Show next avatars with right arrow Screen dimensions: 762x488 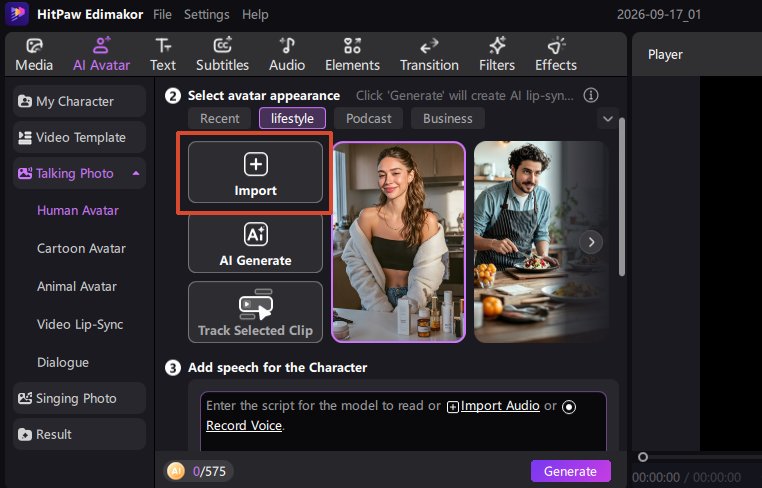pyautogui.click(x=591, y=242)
